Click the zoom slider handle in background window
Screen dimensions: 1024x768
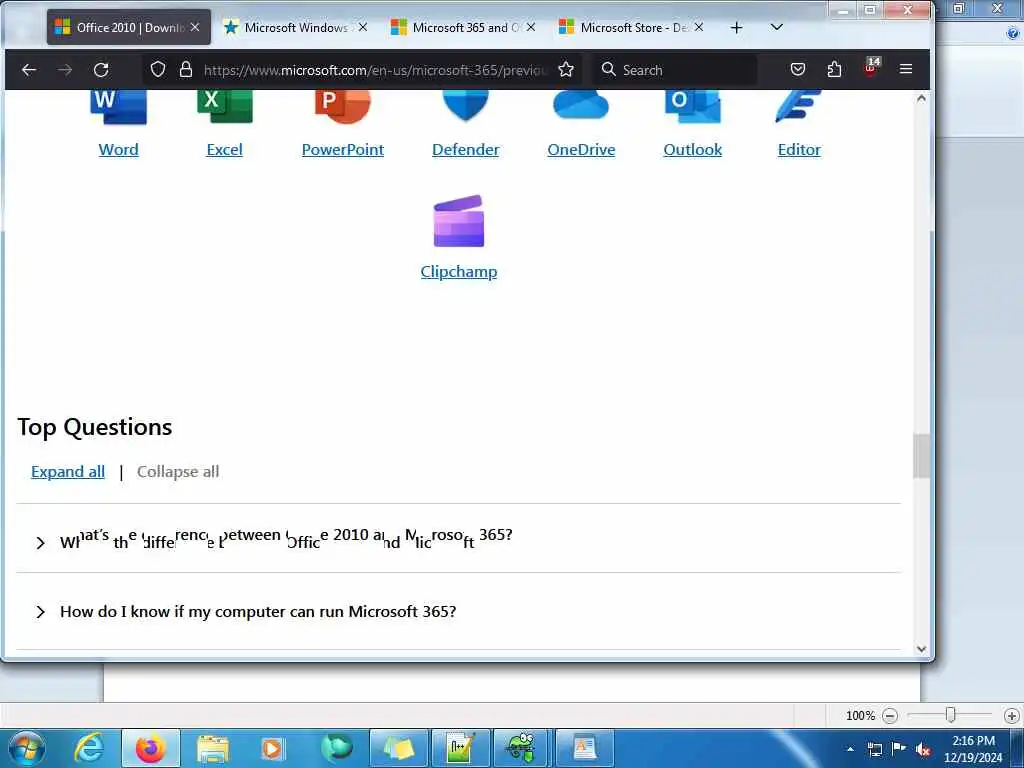951,715
